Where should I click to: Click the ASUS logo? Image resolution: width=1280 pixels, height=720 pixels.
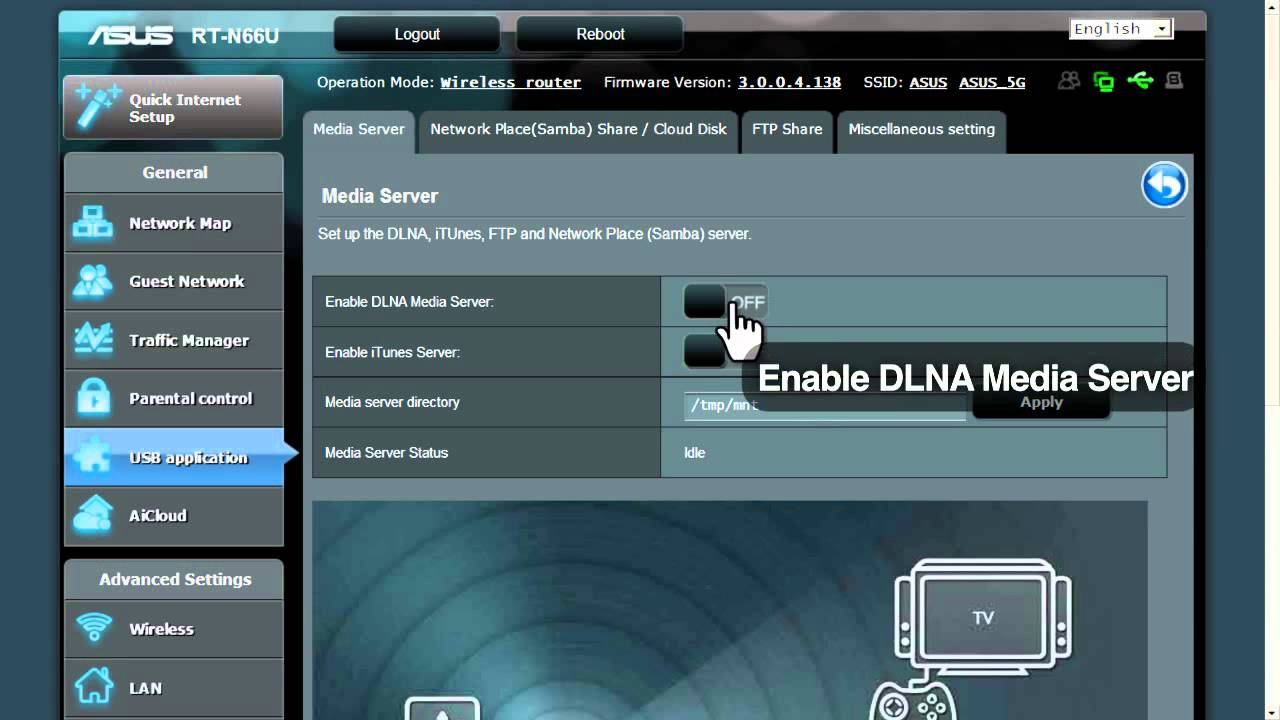[x=130, y=36]
